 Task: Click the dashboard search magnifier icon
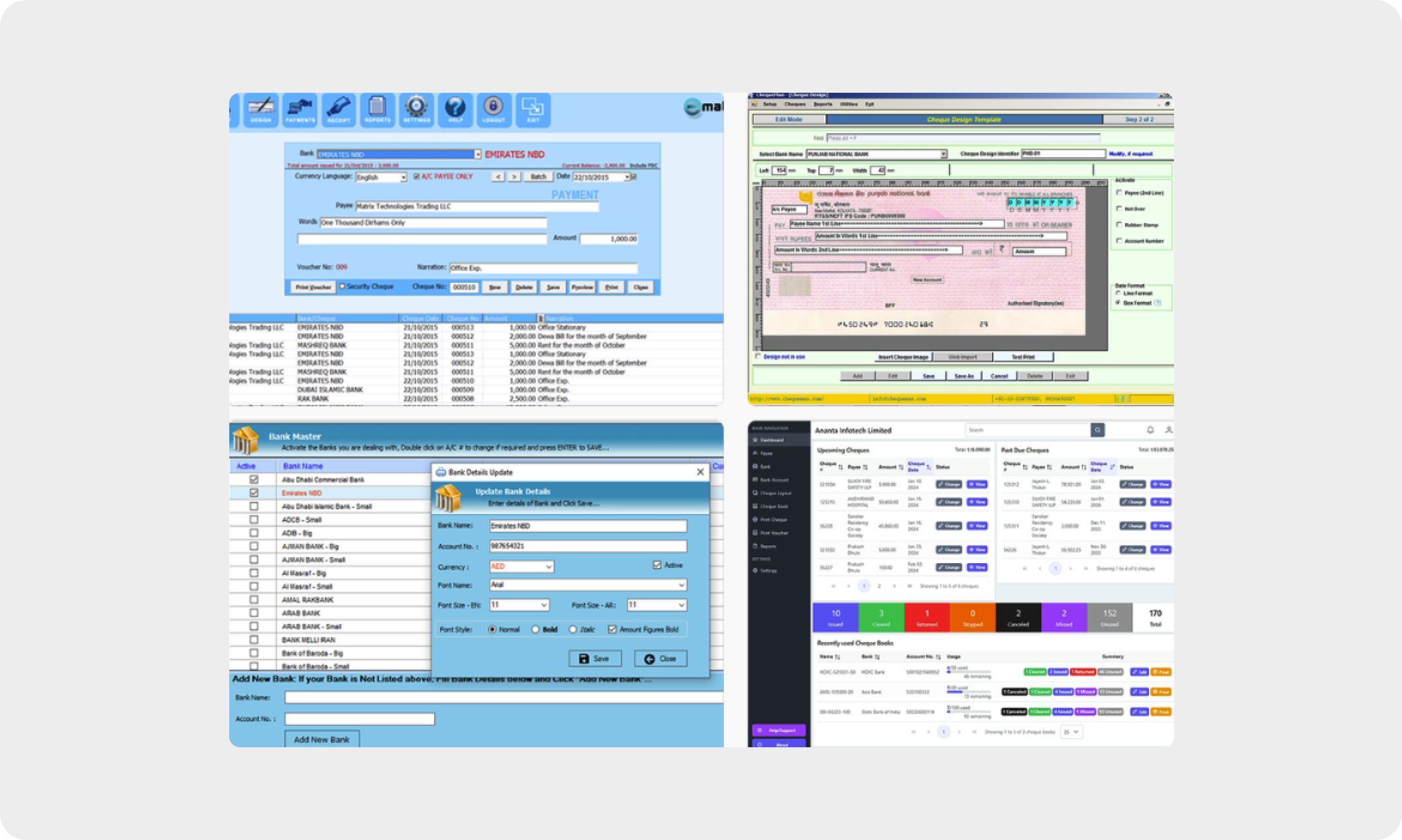pos(1097,430)
